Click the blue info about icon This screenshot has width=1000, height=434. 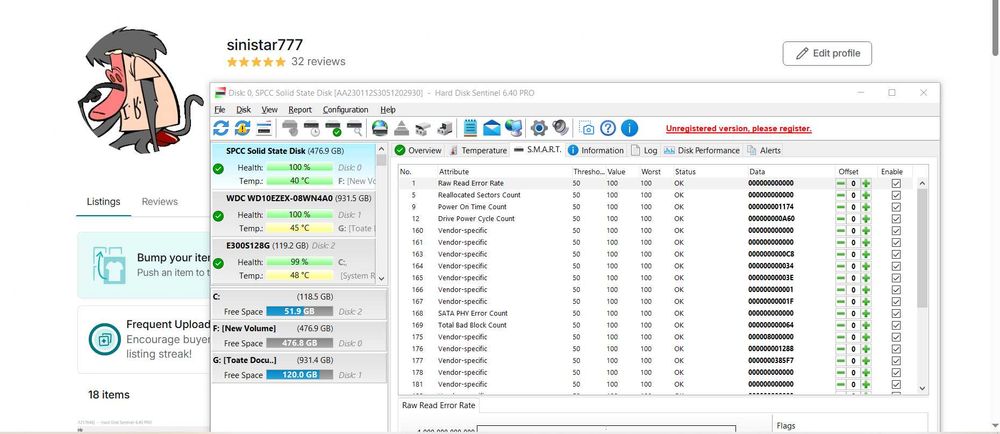(x=629, y=128)
